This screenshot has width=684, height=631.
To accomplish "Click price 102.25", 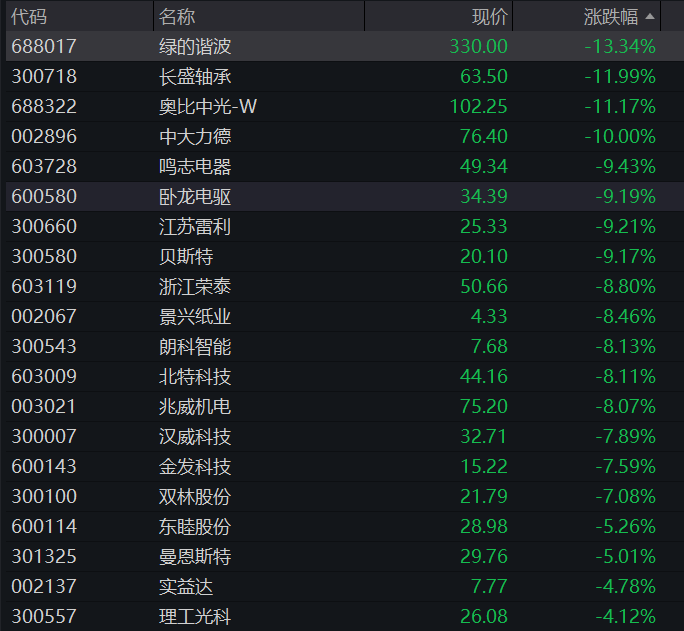I will pos(479,106).
